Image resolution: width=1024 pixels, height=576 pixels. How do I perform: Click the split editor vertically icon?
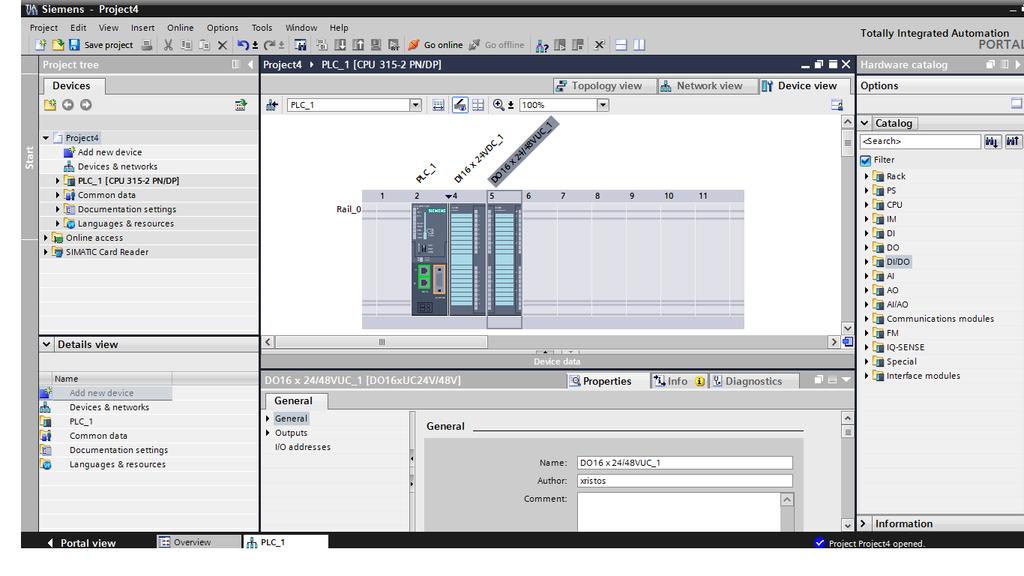coord(639,44)
